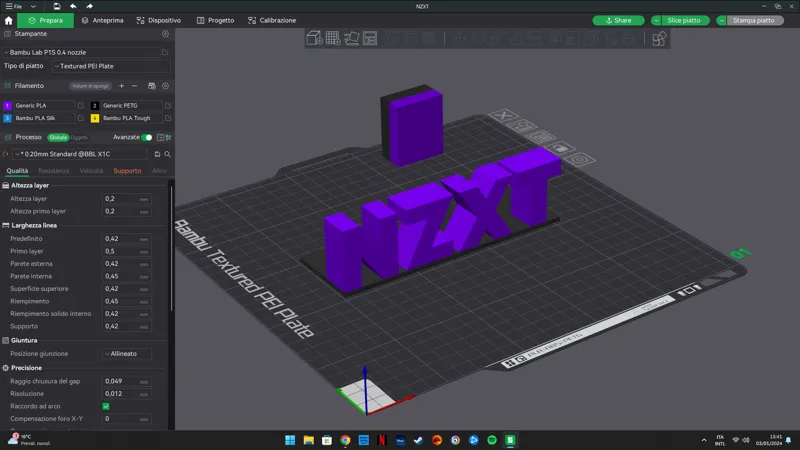Click the Stampa piatto button
This screenshot has width=800, height=450.
pyautogui.click(x=754, y=20)
